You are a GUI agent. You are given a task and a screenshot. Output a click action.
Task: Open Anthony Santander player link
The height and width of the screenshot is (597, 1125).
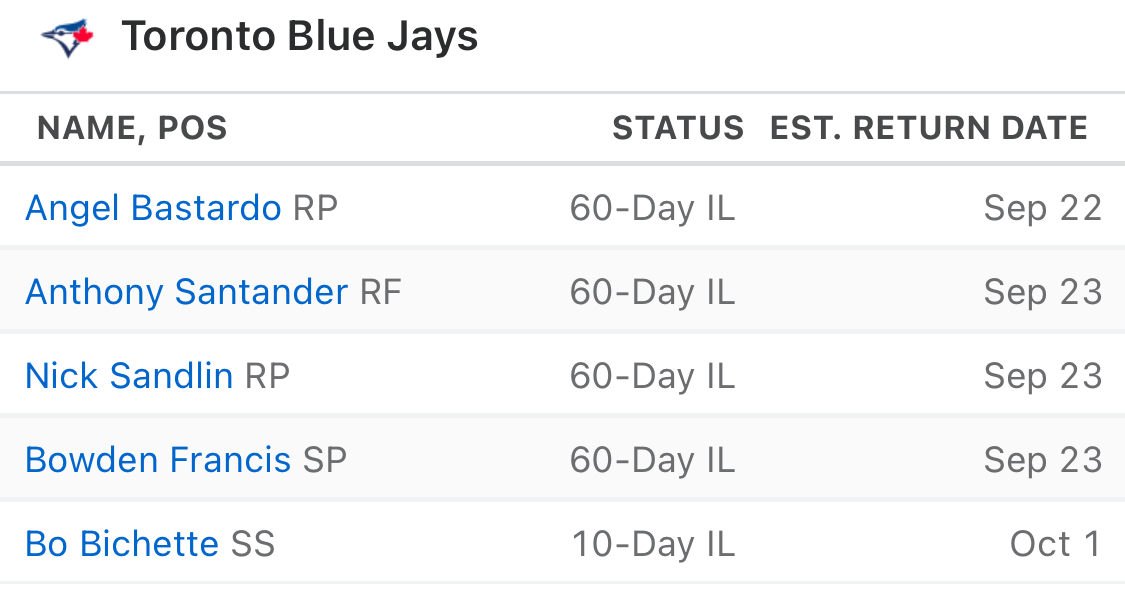tap(187, 292)
